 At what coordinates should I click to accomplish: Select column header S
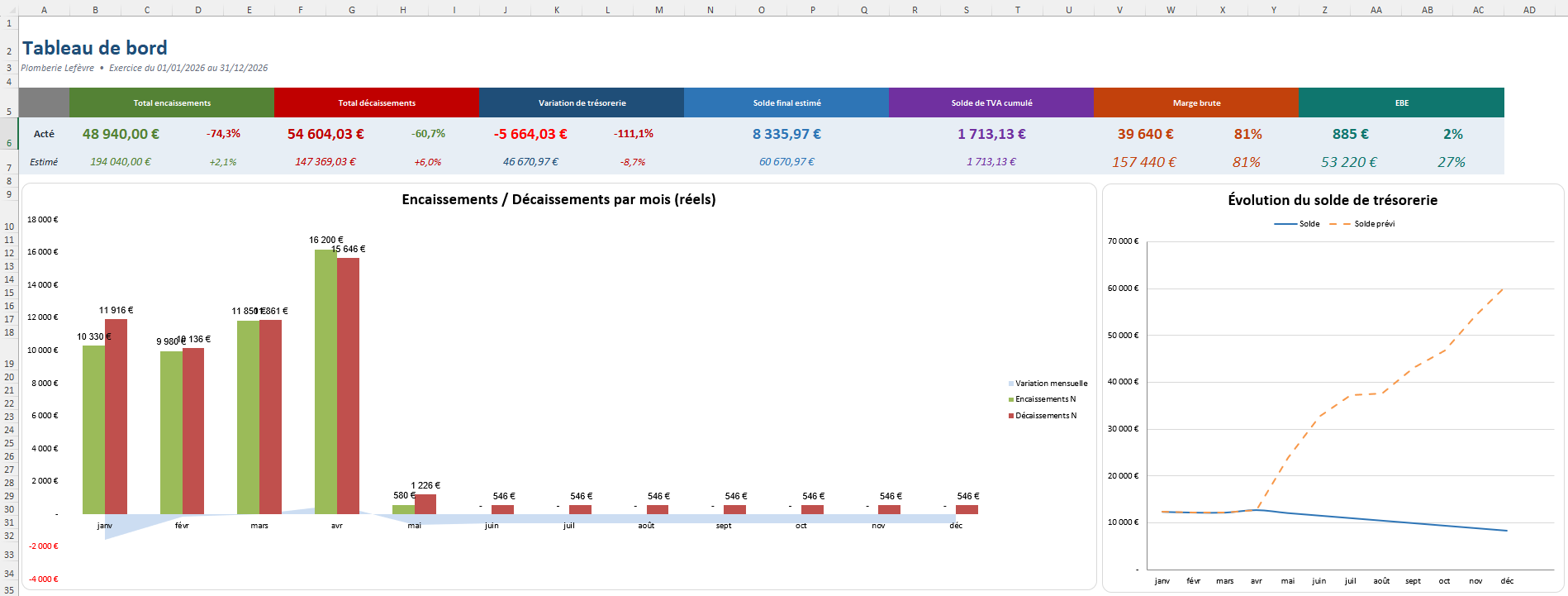[x=966, y=10]
